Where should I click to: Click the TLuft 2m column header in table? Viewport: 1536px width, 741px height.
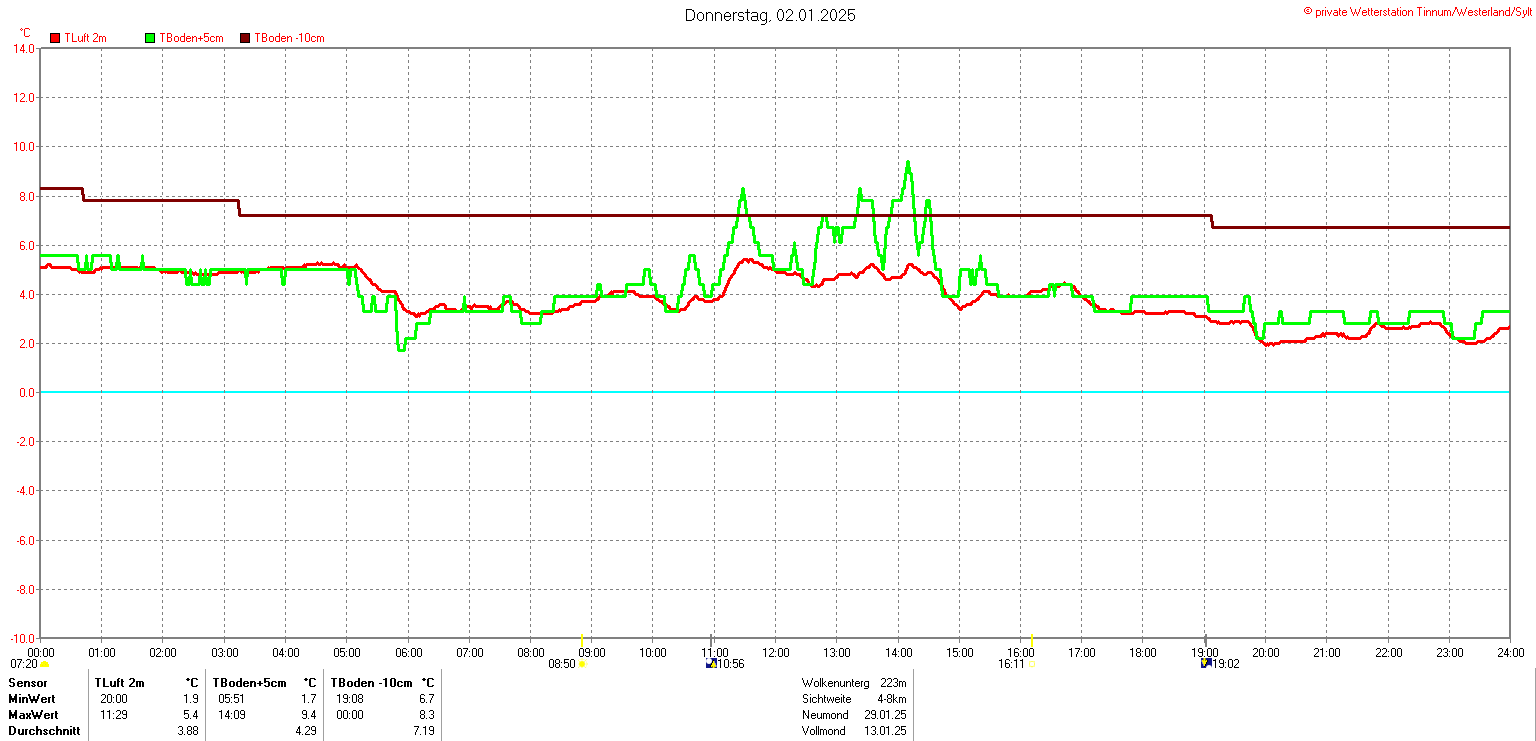[120, 683]
